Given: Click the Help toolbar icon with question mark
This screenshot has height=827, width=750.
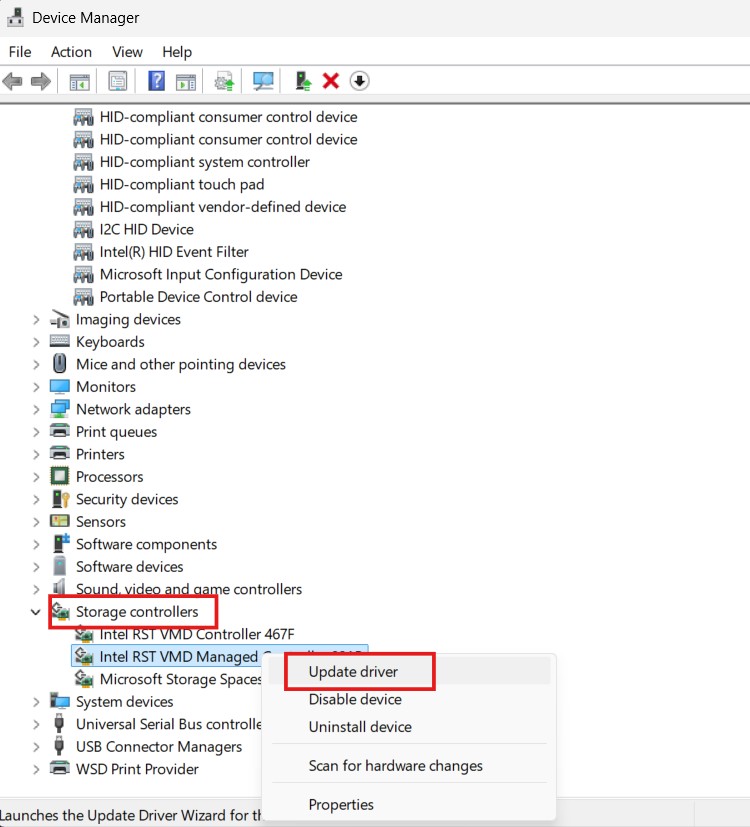Looking at the screenshot, I should (157, 81).
